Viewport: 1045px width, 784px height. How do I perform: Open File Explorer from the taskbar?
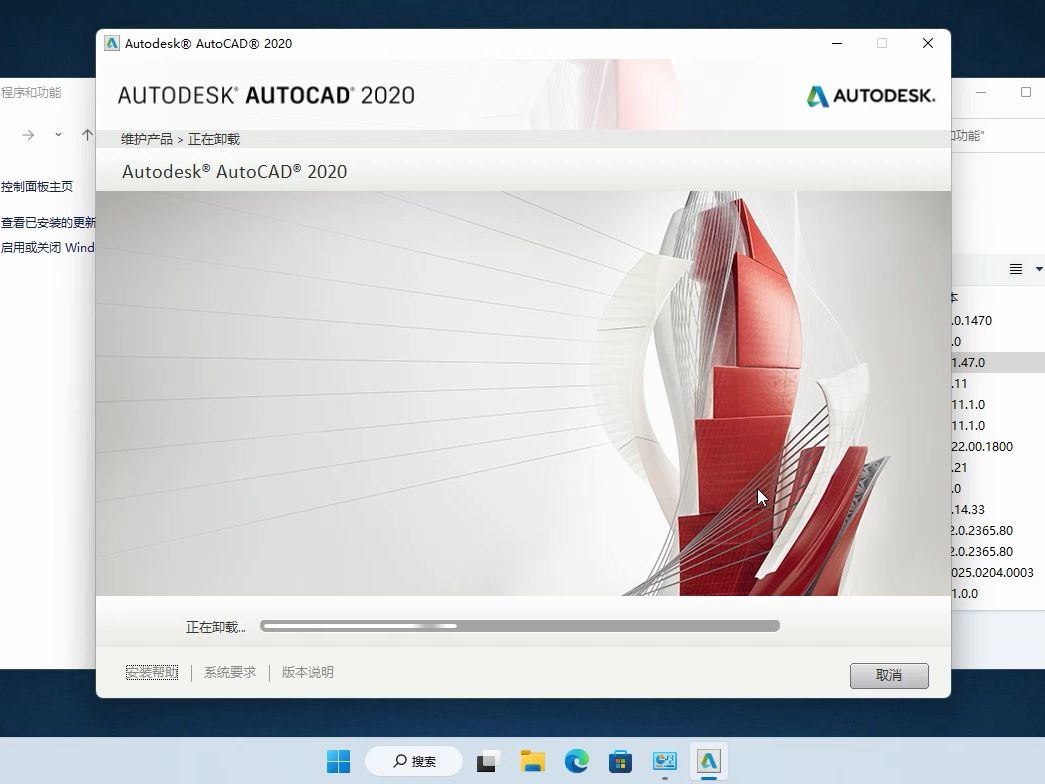[532, 761]
